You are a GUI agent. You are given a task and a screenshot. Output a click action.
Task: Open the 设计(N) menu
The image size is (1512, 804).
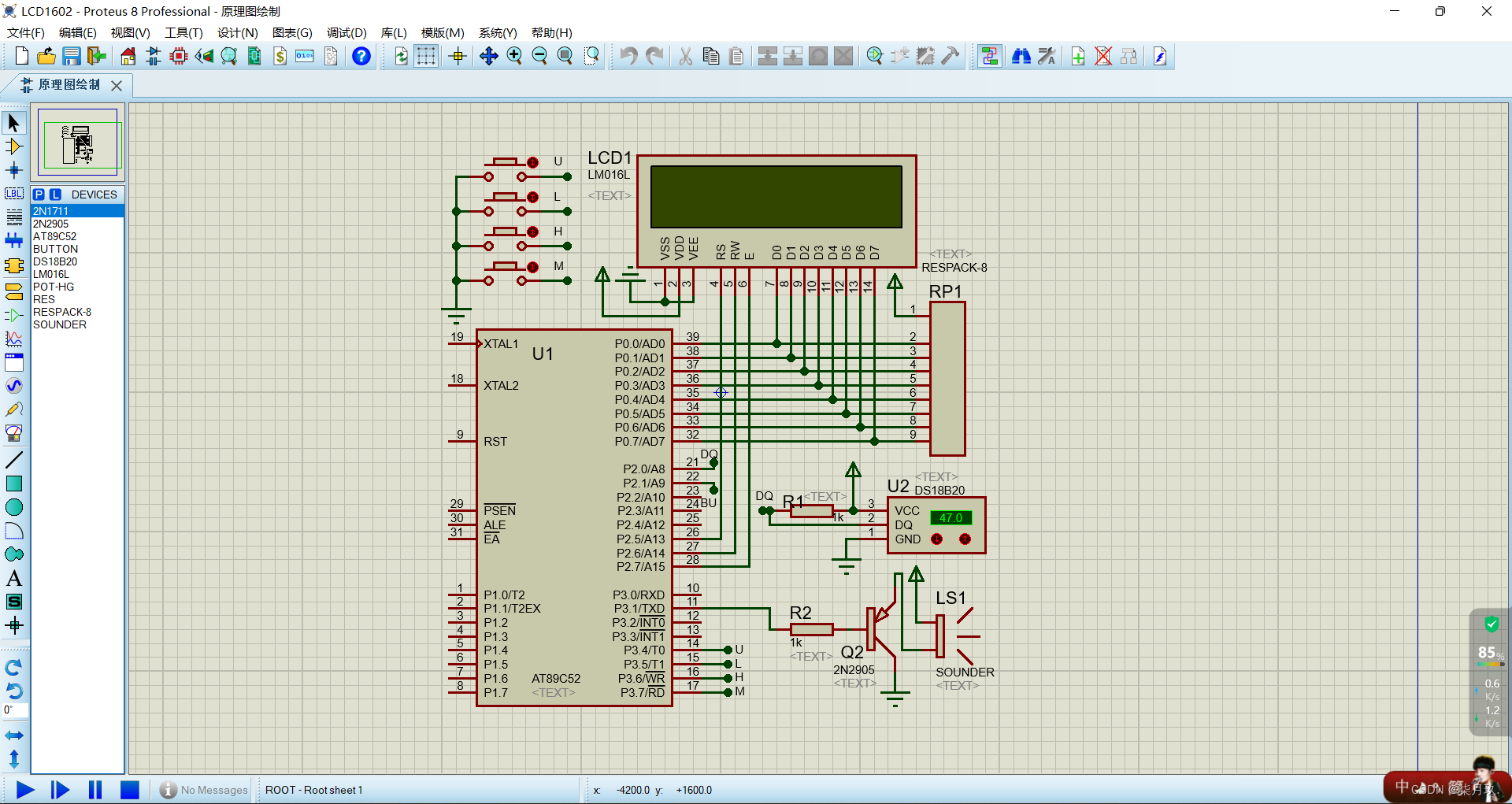point(238,32)
